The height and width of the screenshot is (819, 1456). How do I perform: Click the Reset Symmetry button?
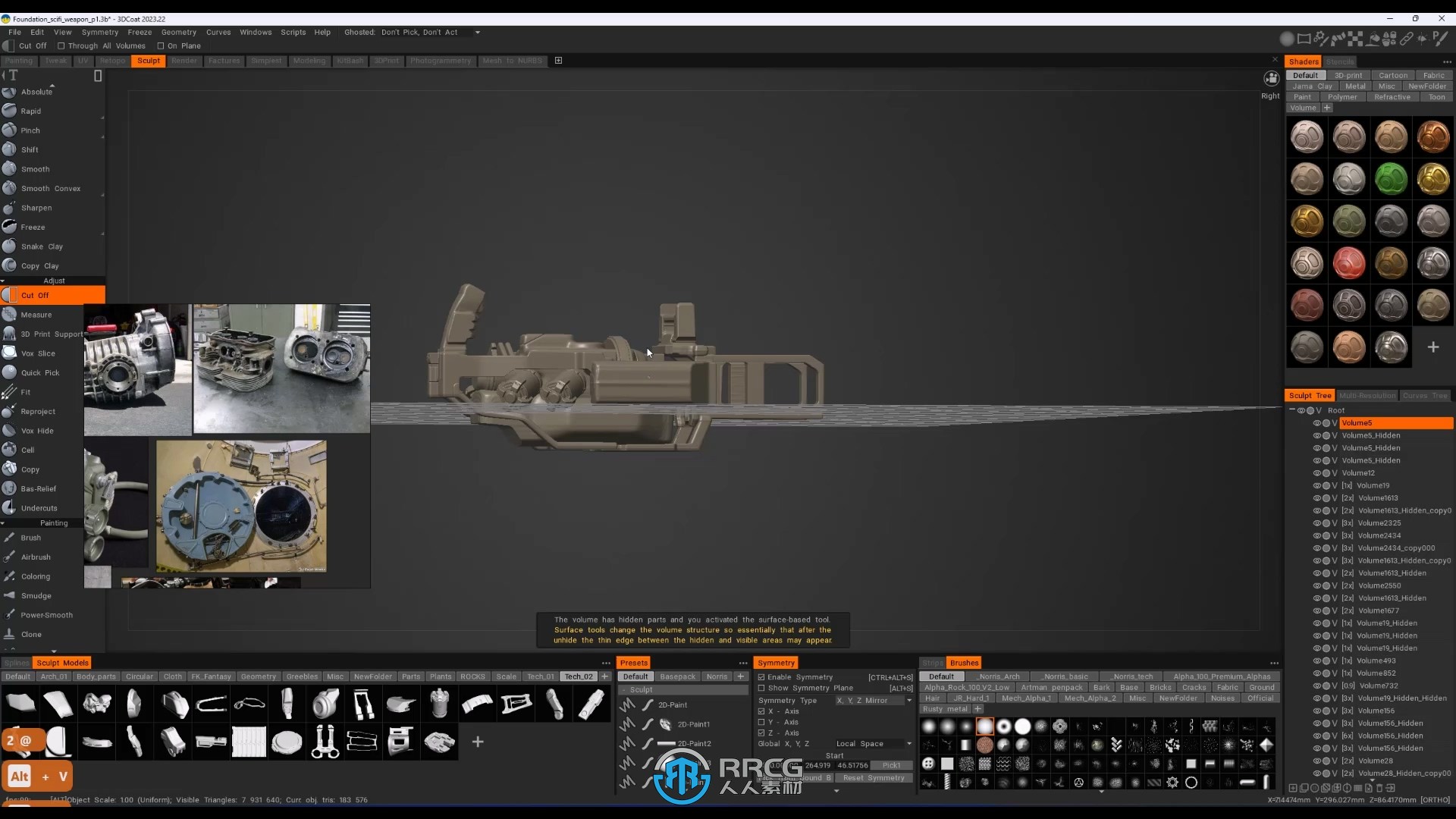point(874,778)
